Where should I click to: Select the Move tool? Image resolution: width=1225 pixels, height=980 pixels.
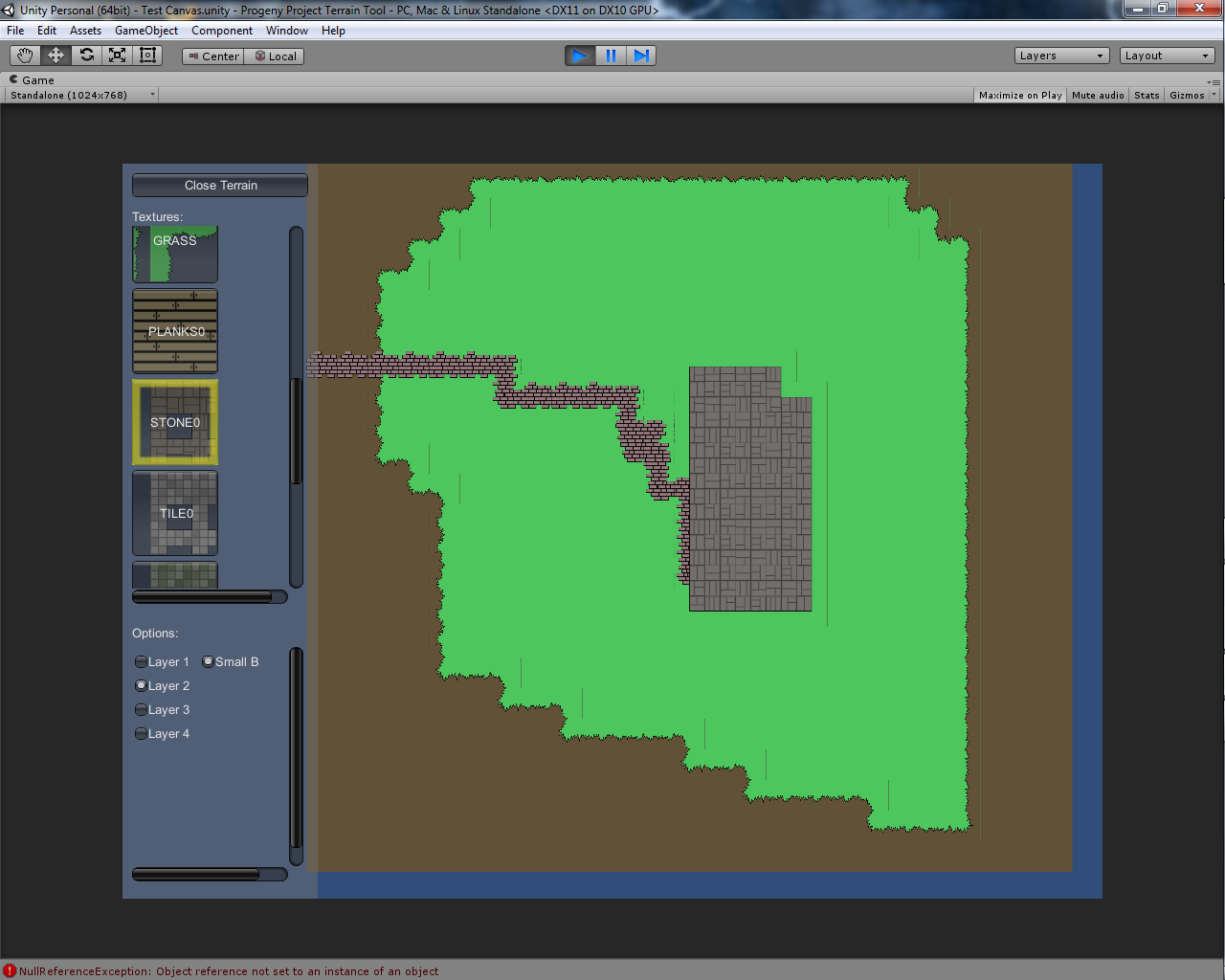[56, 56]
